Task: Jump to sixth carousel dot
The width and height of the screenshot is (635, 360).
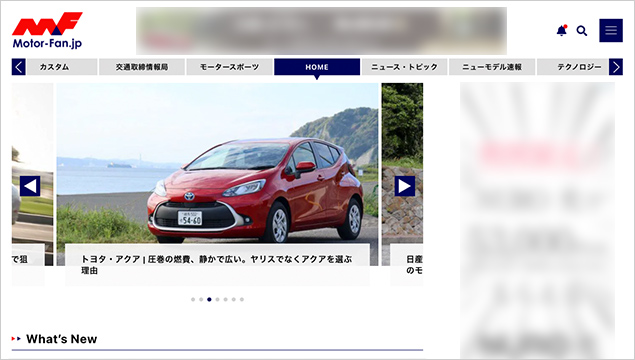Action: (x=234, y=300)
